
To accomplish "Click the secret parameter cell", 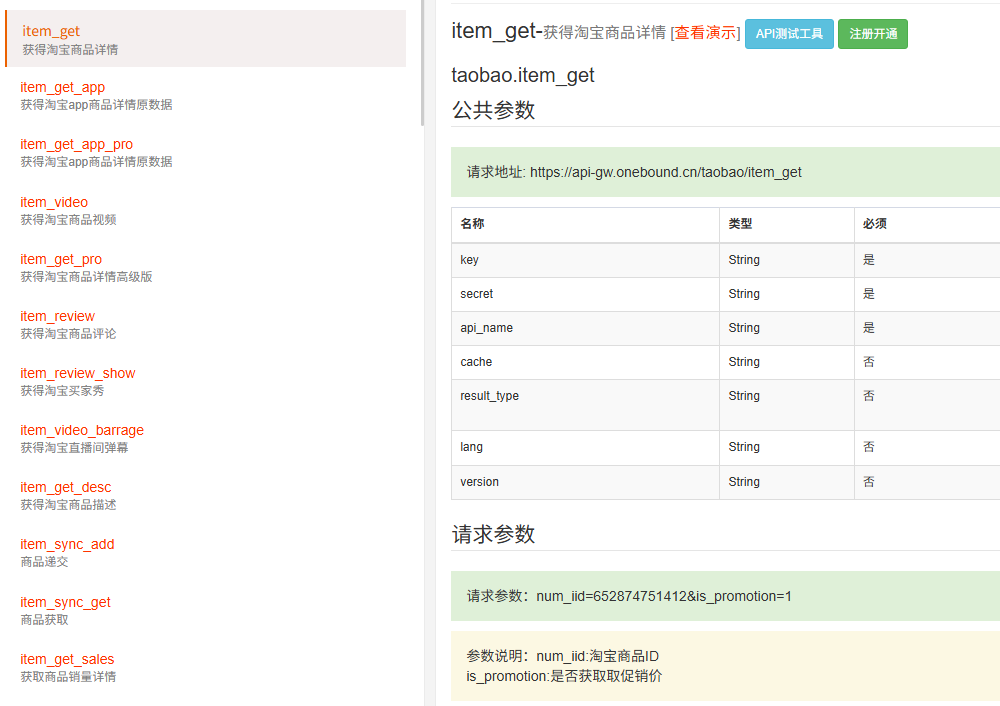I will pos(585,294).
